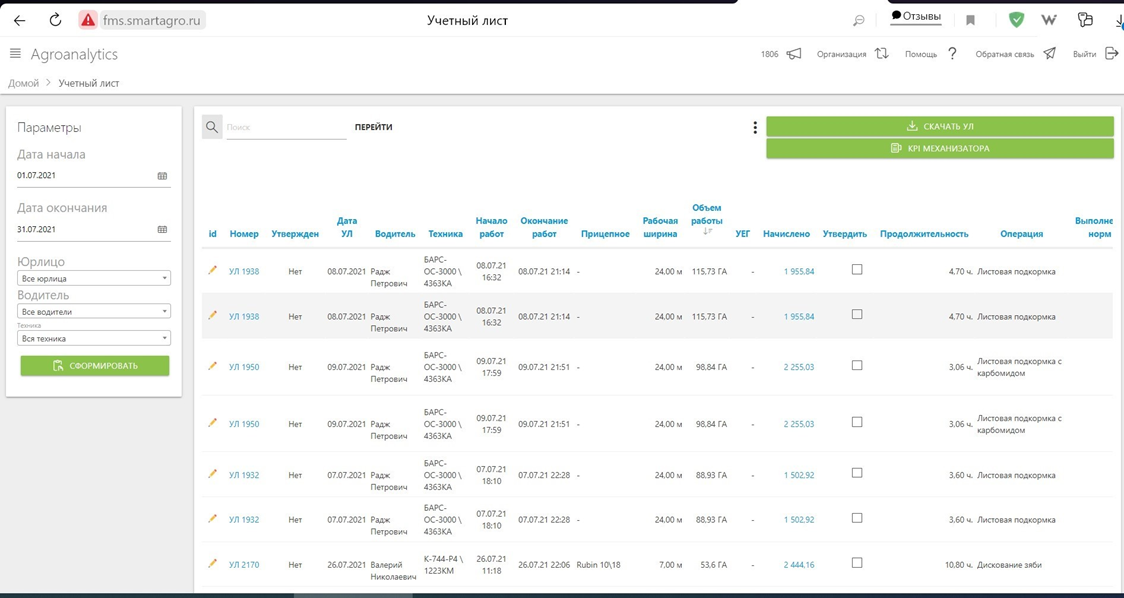Open the three-dot table options menu
Screen dimensions: 1124x598
click(755, 128)
